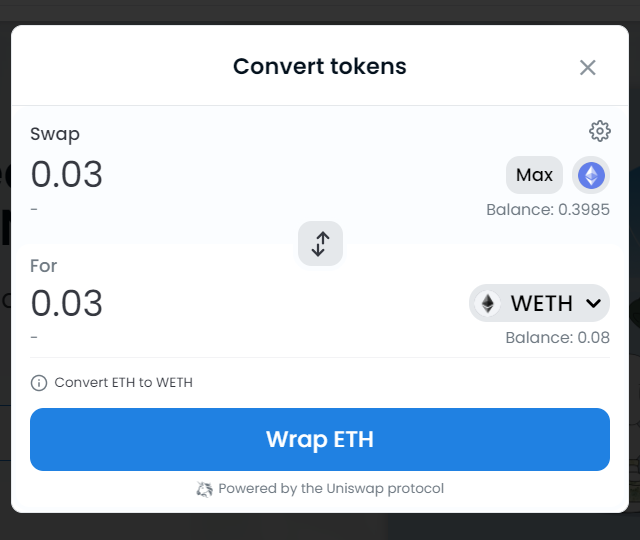Image resolution: width=640 pixels, height=540 pixels.
Task: Click the Max amount button
Action: 534,175
